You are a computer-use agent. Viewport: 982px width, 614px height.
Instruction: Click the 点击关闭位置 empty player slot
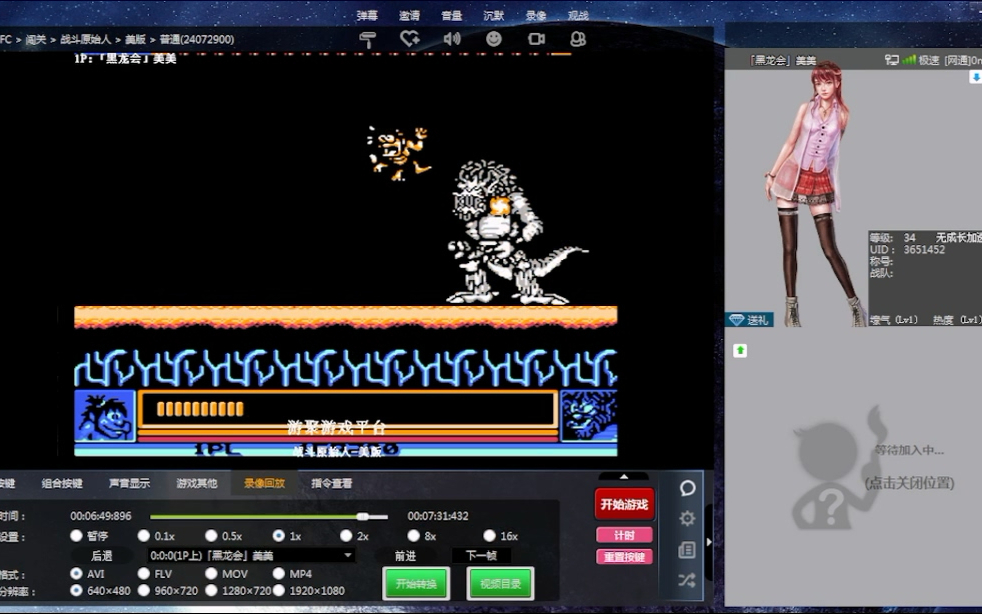(x=909, y=483)
